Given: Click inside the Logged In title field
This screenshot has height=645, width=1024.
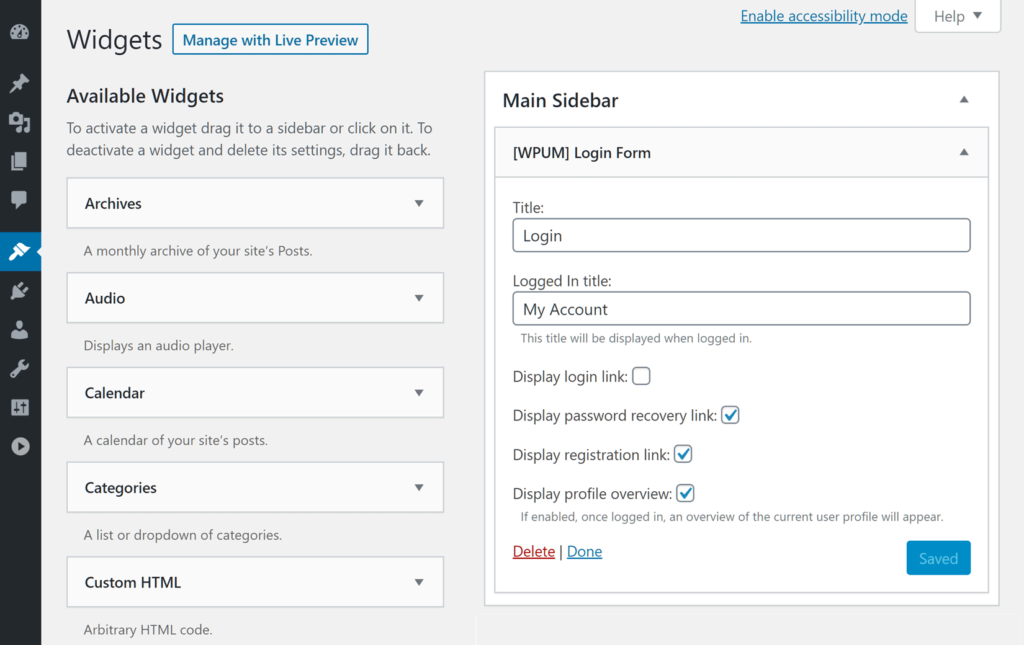Looking at the screenshot, I should 741,308.
